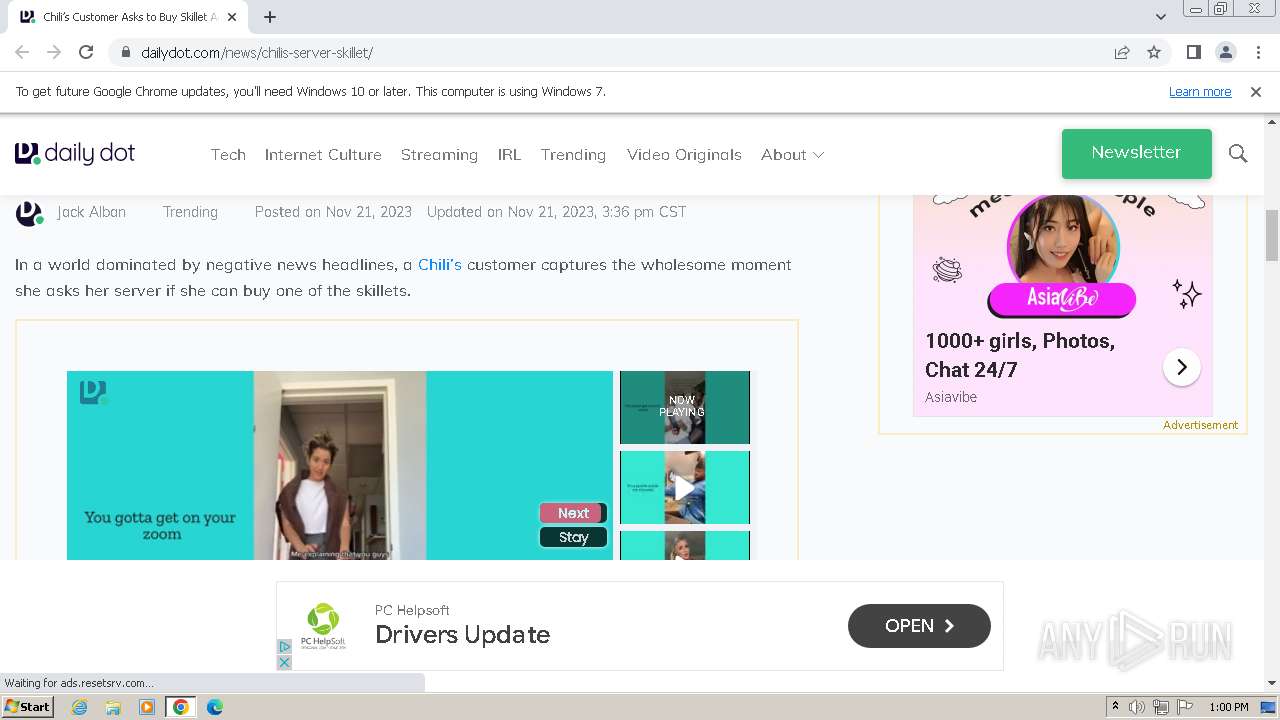Open the Streaming section
Viewport: 1280px width, 720px height.
439,154
